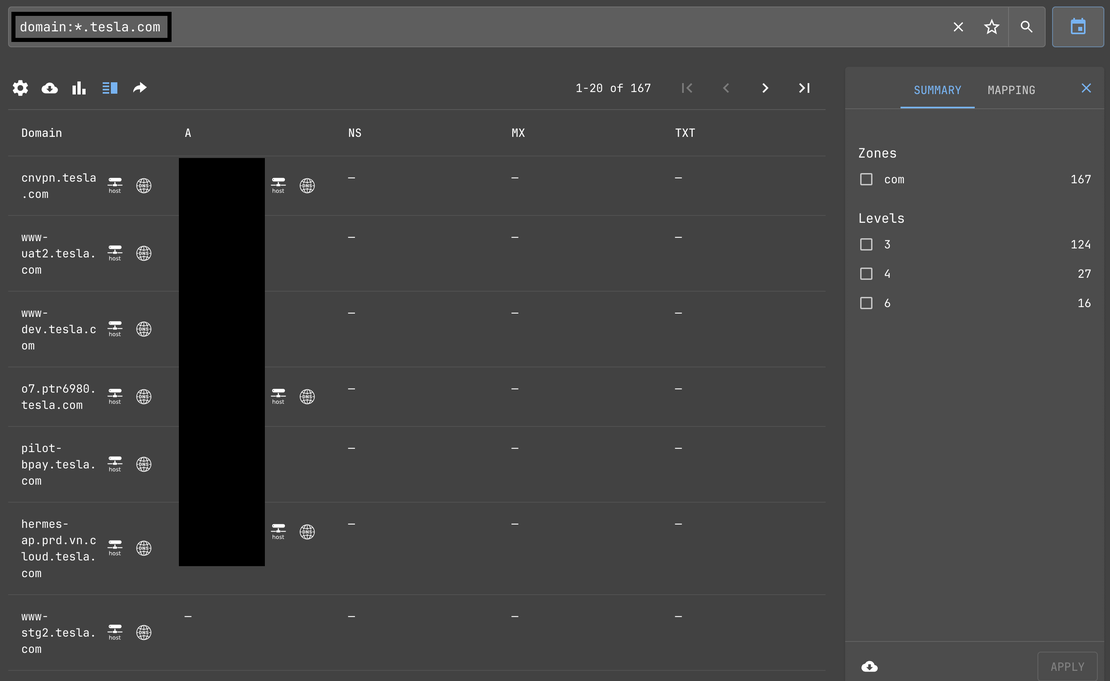Open the settings gear in results toolbar
This screenshot has height=681, width=1110.
click(x=20, y=88)
